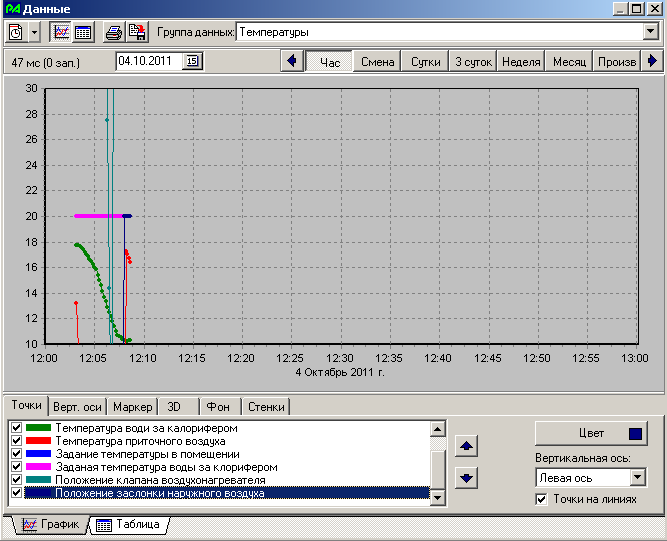Expand 'Вертикальная ось' combo box
The width and height of the screenshot is (667, 541).
[638, 478]
